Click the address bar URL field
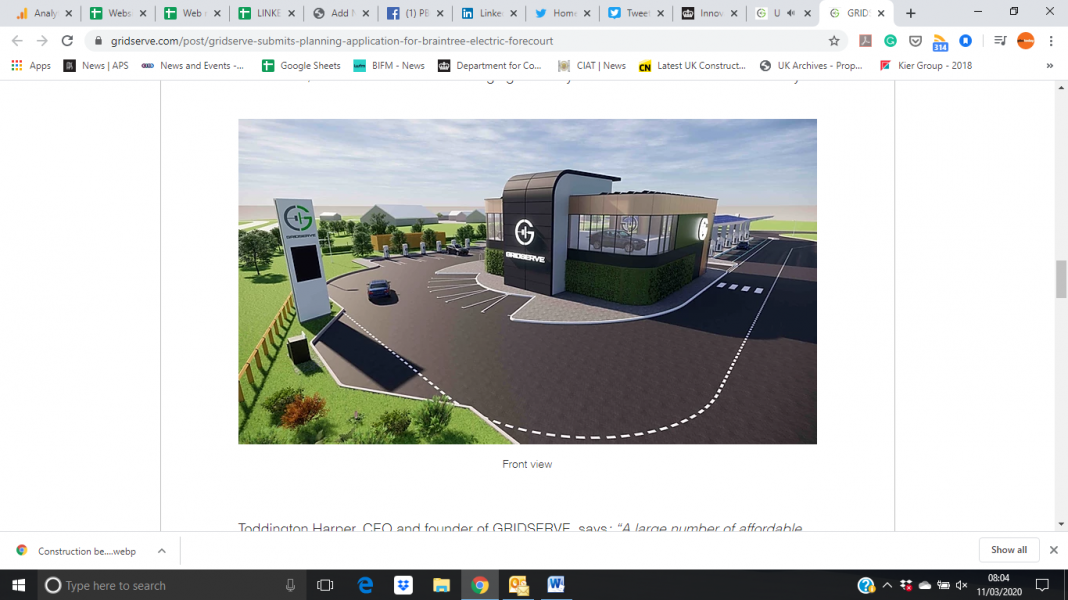 point(450,41)
